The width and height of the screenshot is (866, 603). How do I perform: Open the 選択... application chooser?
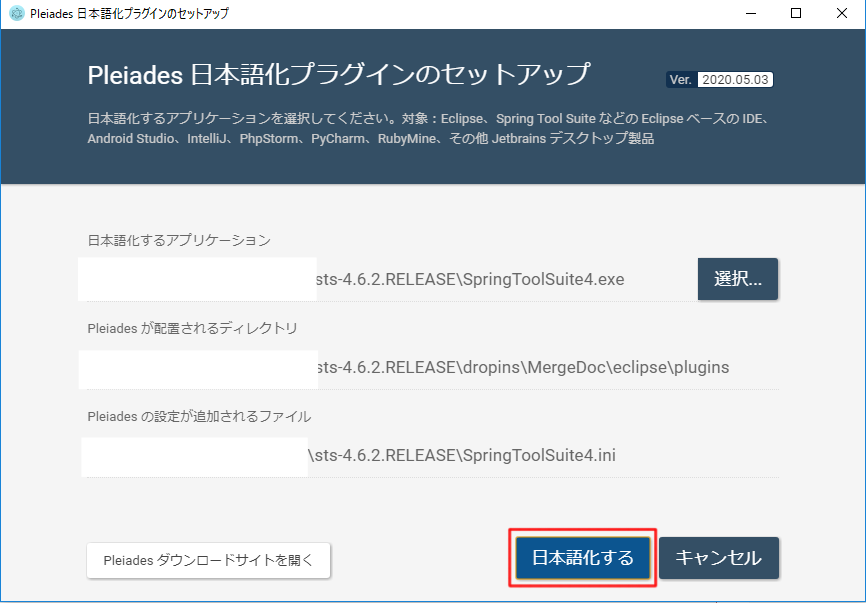738,279
